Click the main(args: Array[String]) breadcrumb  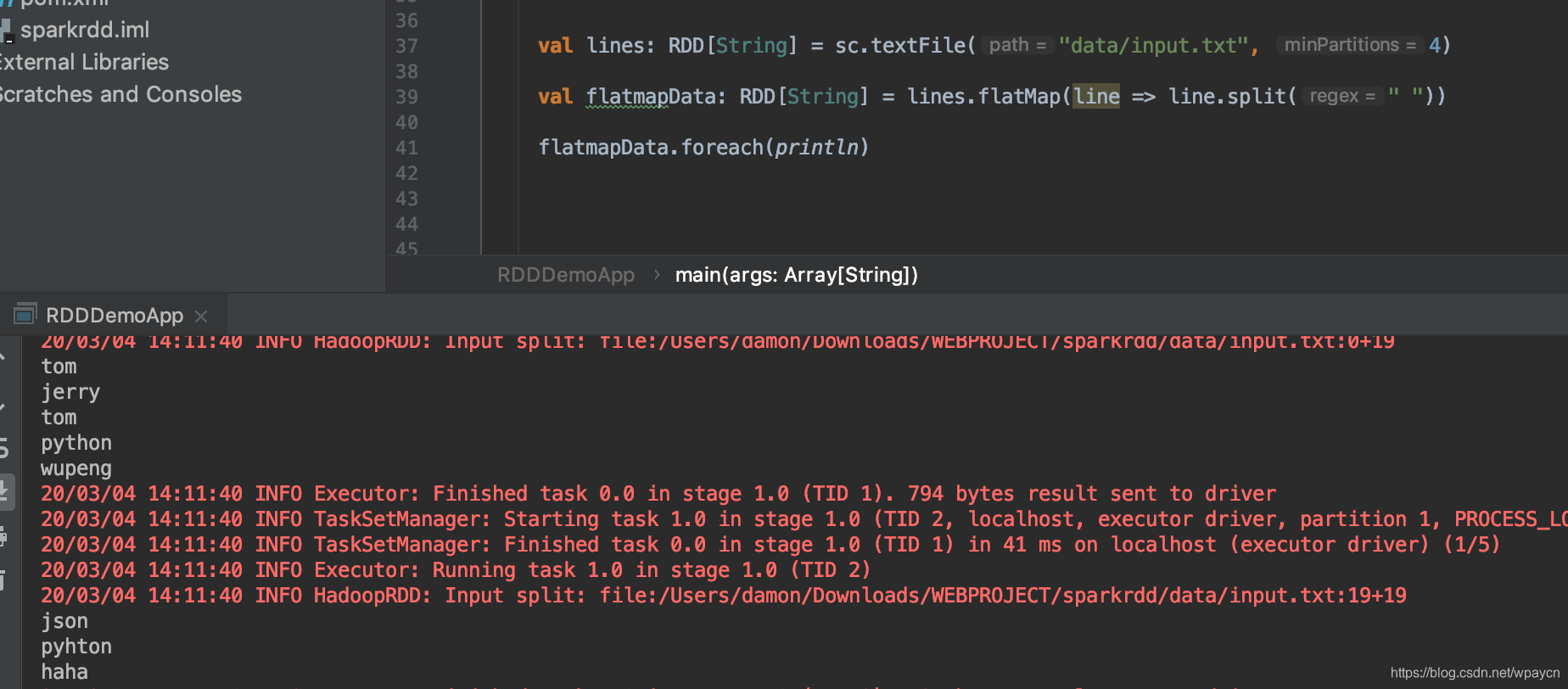coord(797,275)
